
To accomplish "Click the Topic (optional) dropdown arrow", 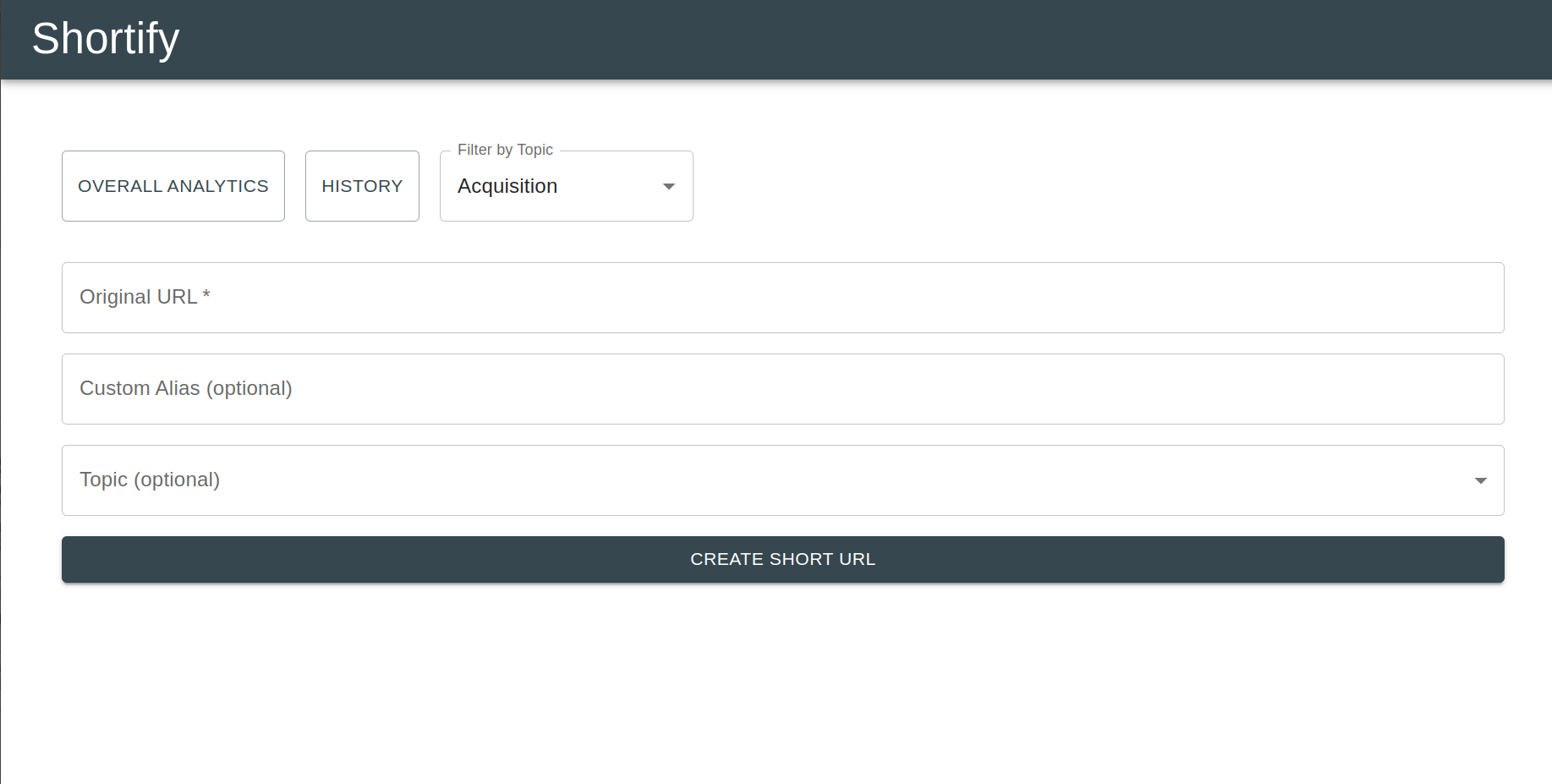I will [1480, 480].
